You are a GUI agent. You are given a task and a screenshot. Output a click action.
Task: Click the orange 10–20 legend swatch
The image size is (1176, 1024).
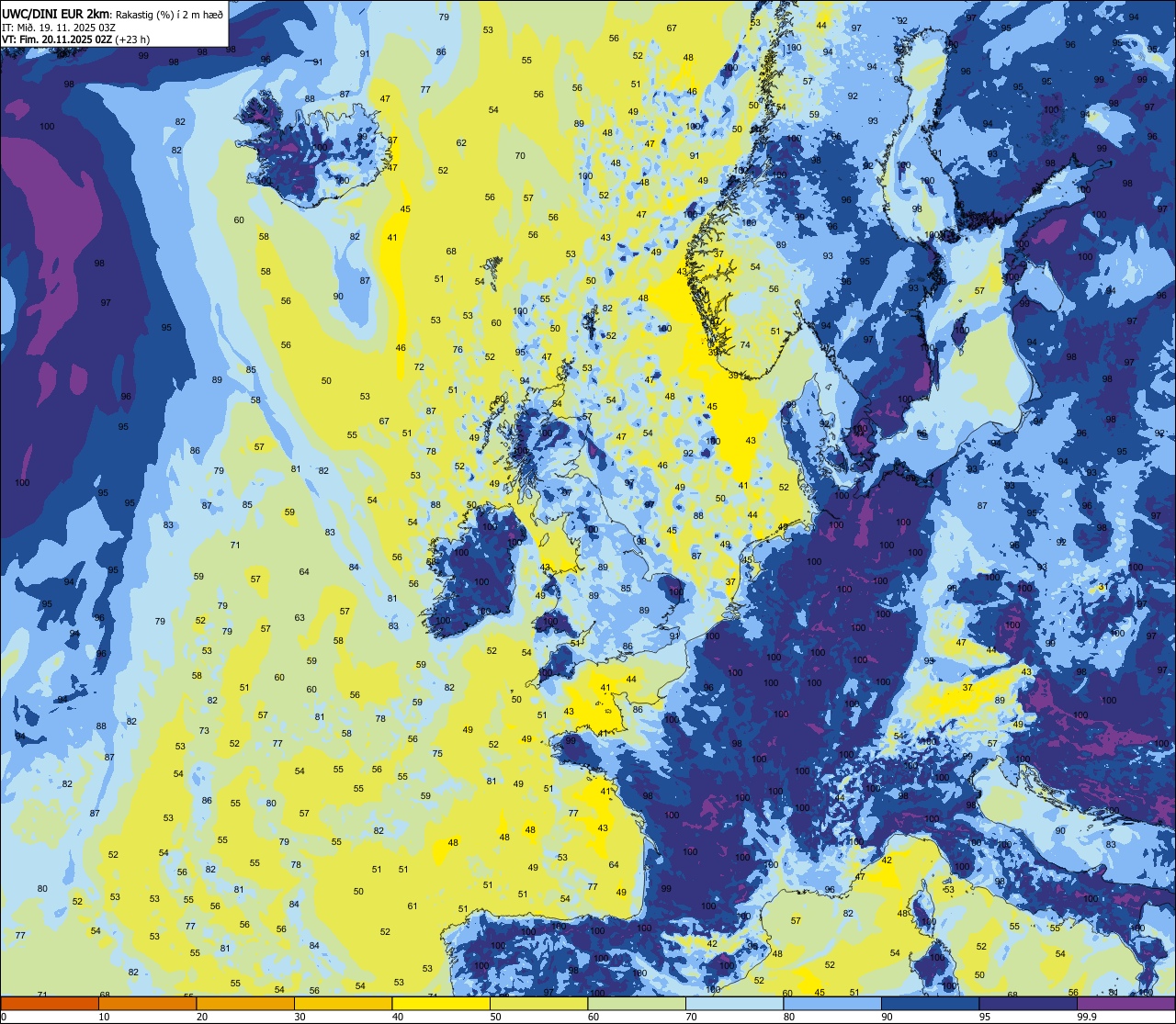147,1004
